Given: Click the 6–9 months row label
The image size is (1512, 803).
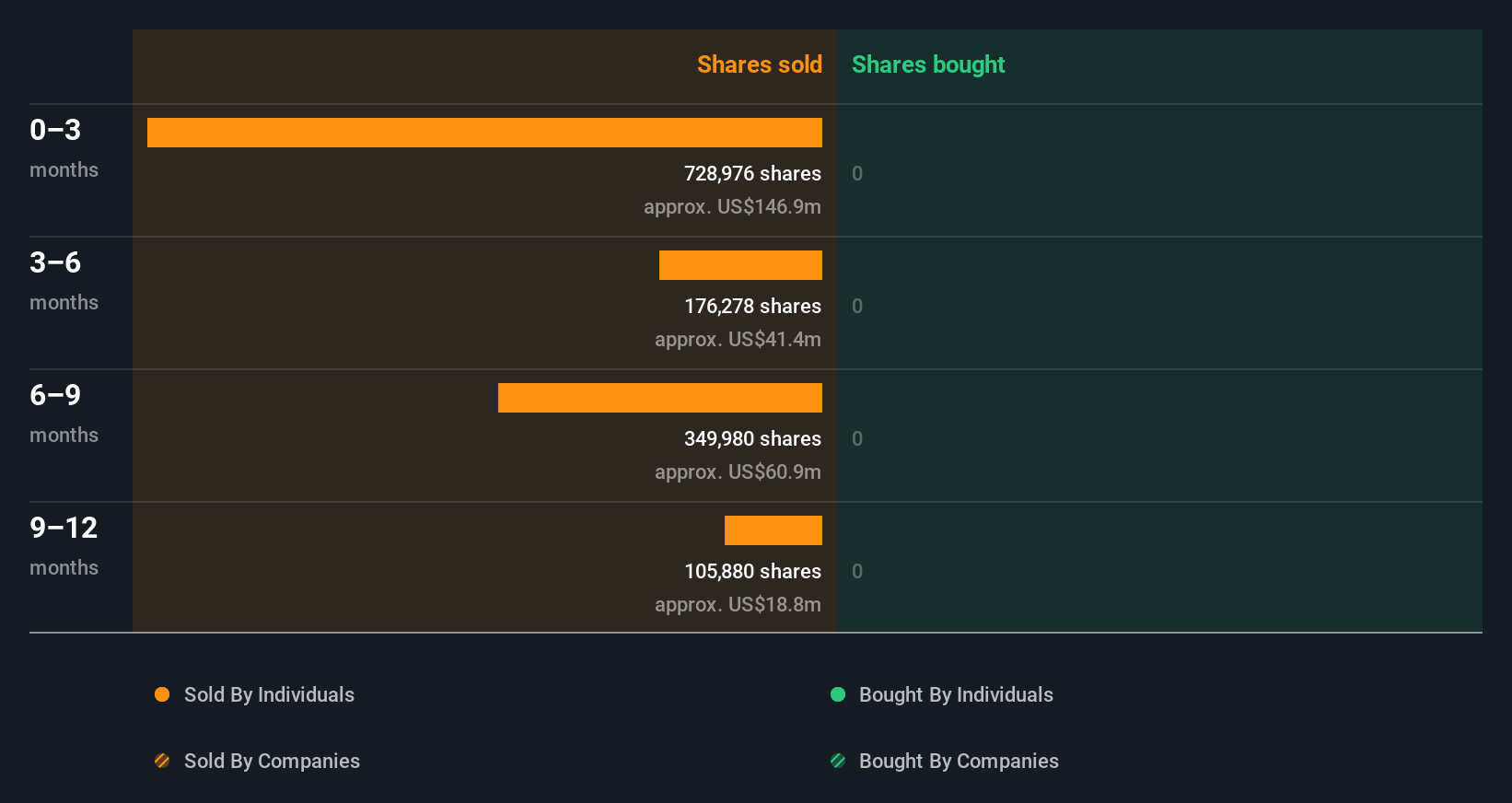Looking at the screenshot, I should pos(64,413).
